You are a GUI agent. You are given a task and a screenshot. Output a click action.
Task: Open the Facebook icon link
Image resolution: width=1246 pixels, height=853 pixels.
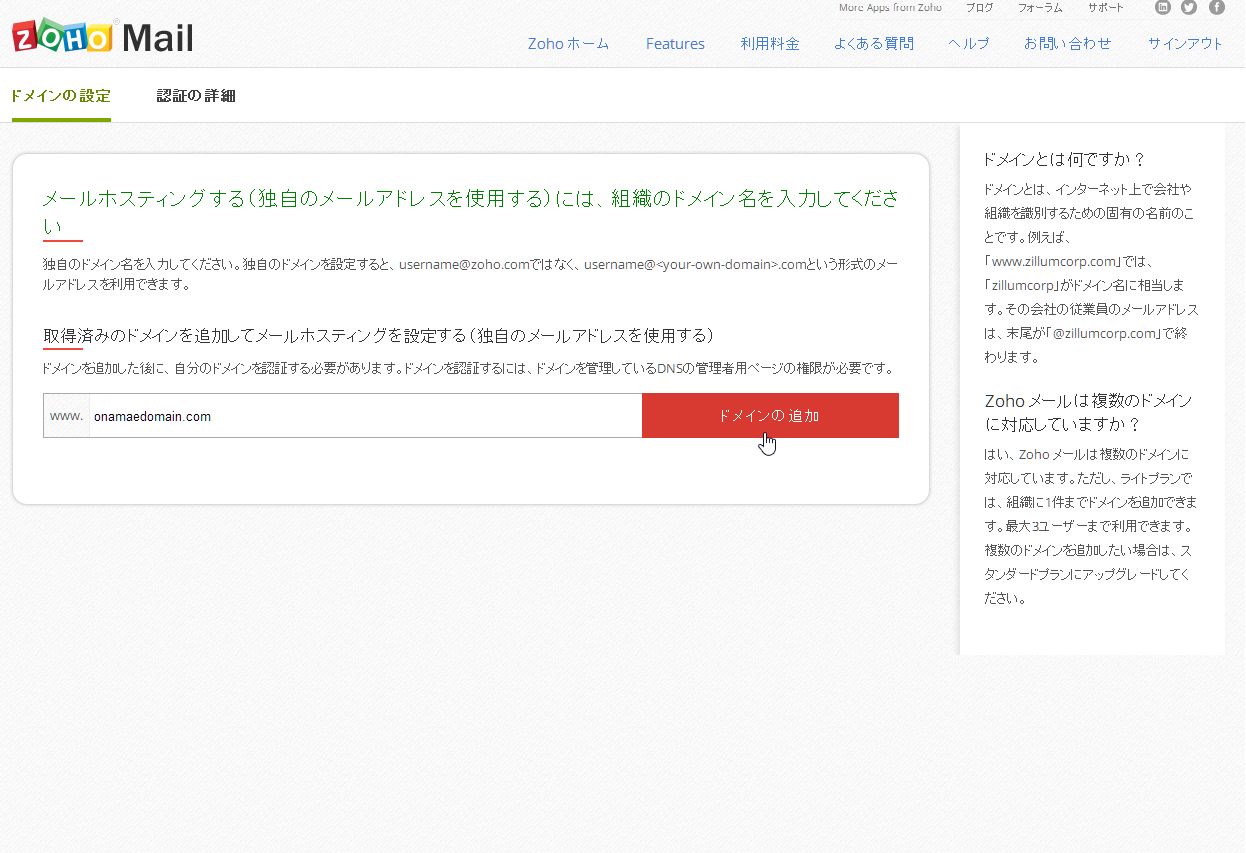1217,7
